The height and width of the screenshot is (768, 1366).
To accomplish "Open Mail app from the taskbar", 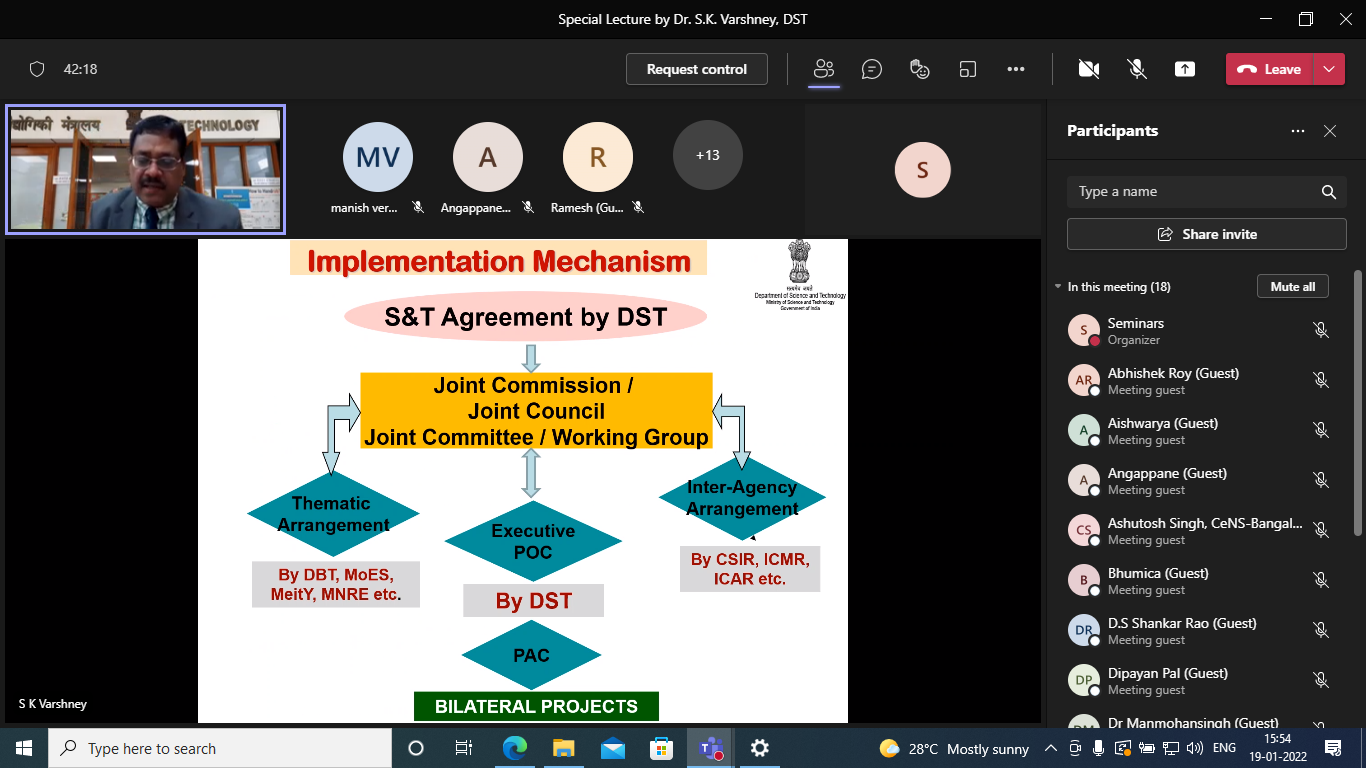I will pyautogui.click(x=613, y=748).
